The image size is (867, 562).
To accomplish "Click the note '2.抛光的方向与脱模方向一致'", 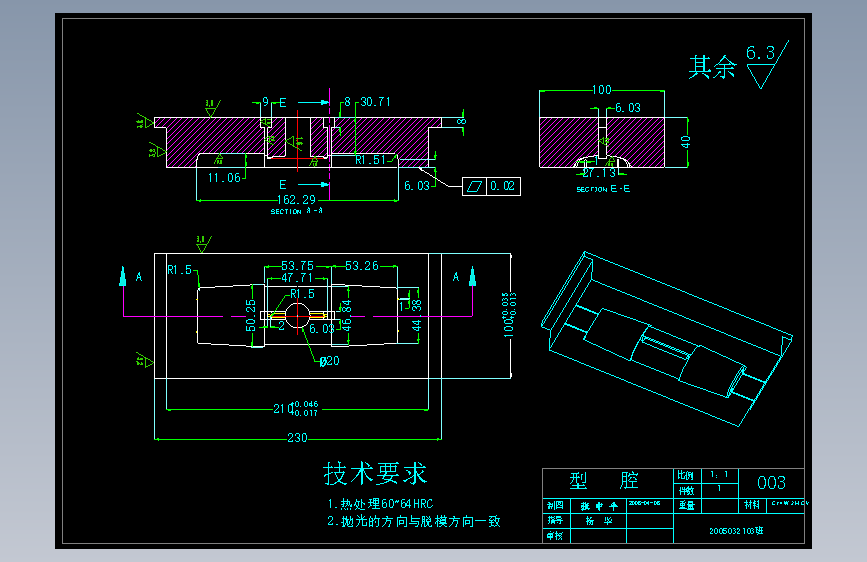I will click(414, 522).
